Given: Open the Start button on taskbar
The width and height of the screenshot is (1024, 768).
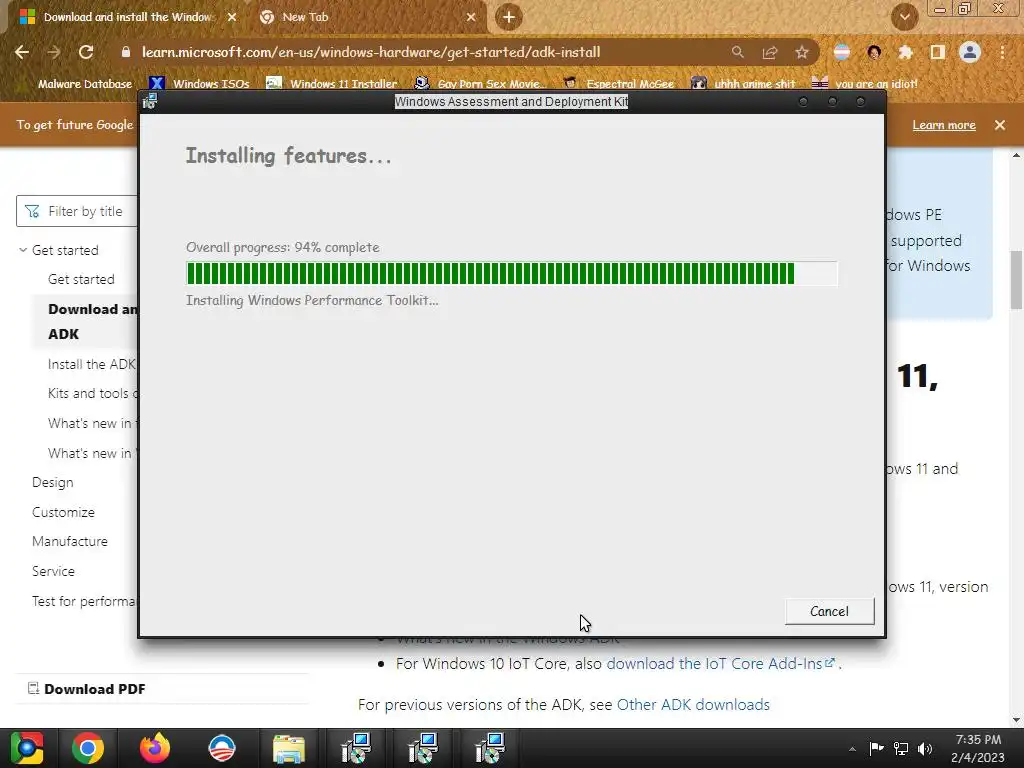Looking at the screenshot, I should click(26, 748).
